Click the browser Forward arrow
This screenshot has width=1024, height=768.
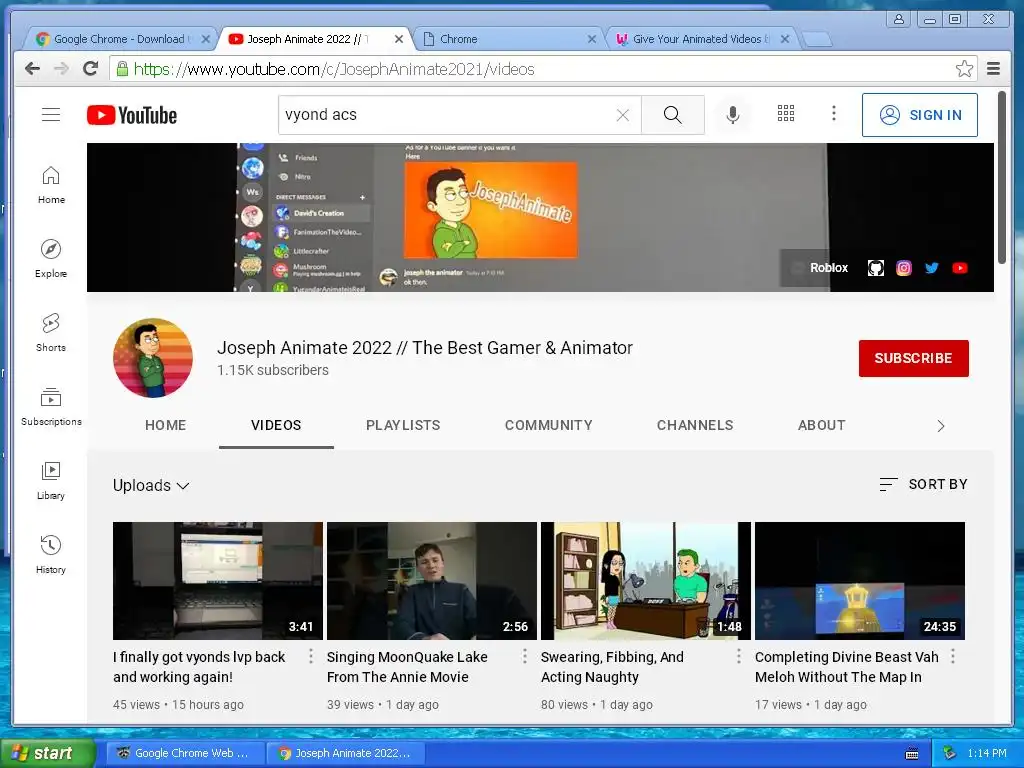pos(61,69)
